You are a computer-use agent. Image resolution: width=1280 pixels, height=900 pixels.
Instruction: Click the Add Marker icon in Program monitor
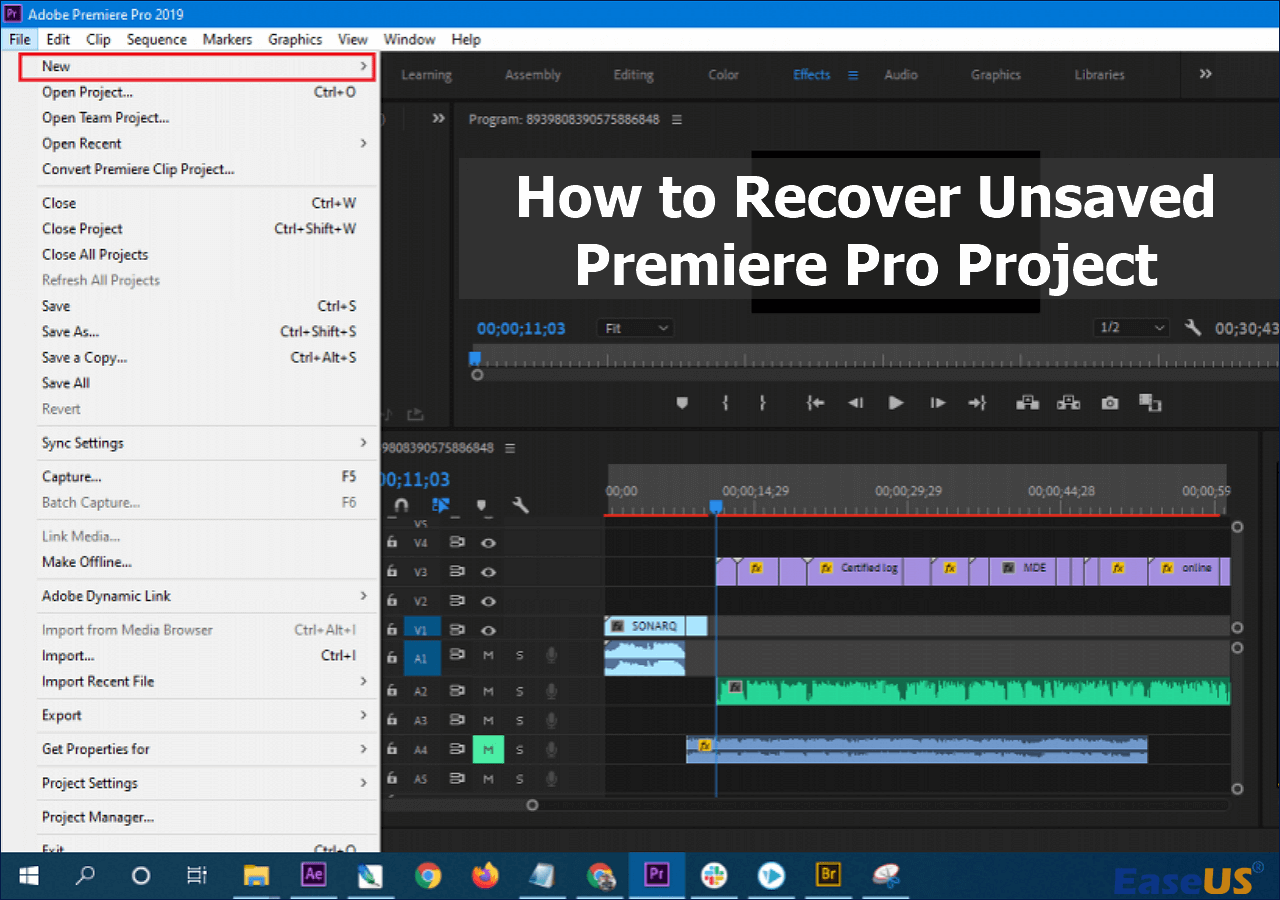pyautogui.click(x=683, y=403)
